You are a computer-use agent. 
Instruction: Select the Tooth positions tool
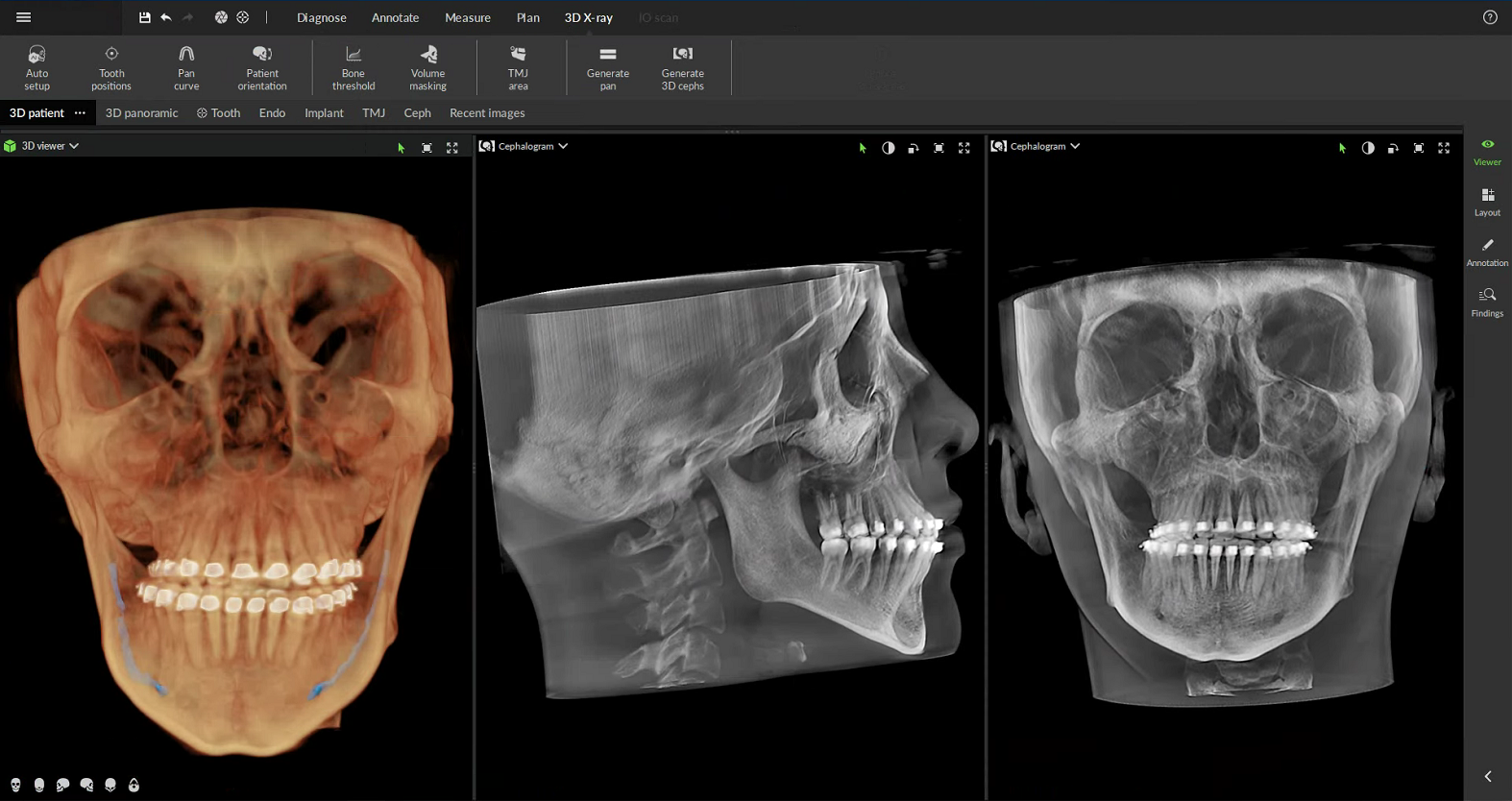pyautogui.click(x=111, y=67)
